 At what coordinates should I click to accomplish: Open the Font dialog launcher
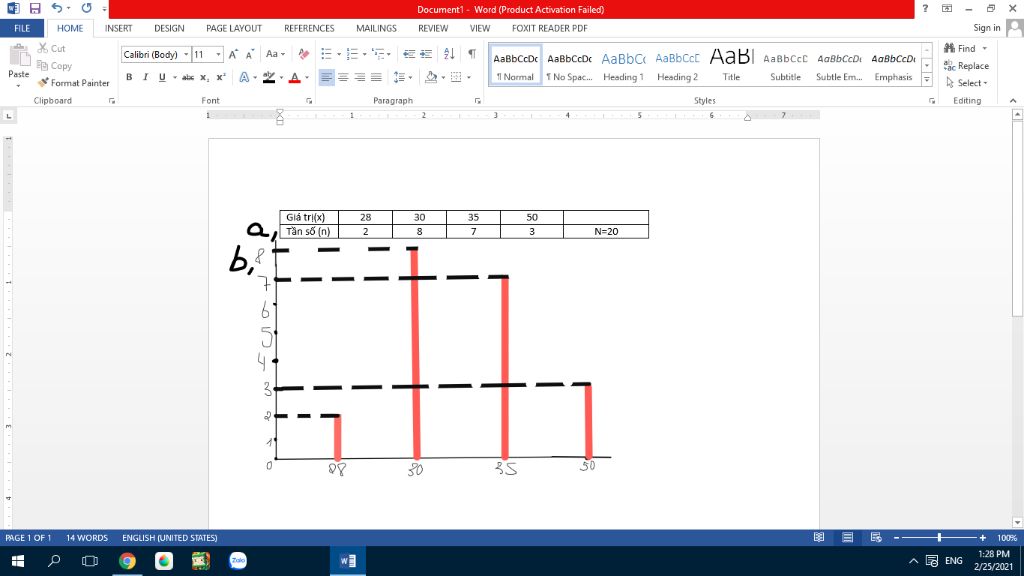[309, 101]
